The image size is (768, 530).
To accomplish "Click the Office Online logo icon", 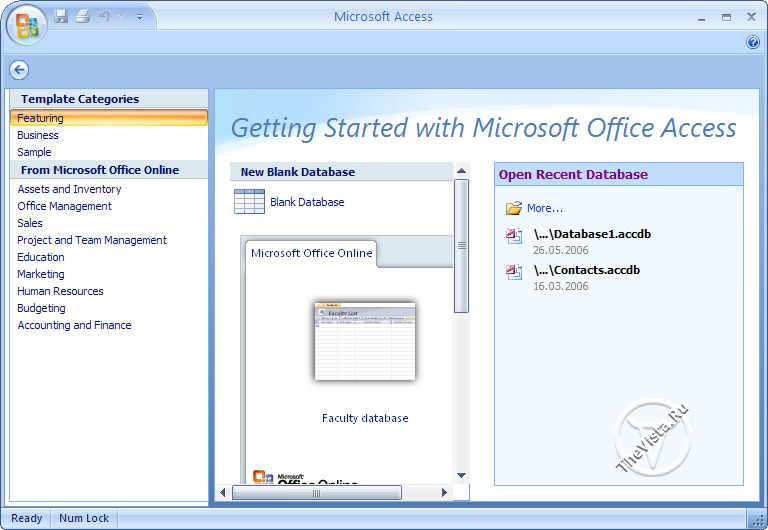I will (263, 477).
